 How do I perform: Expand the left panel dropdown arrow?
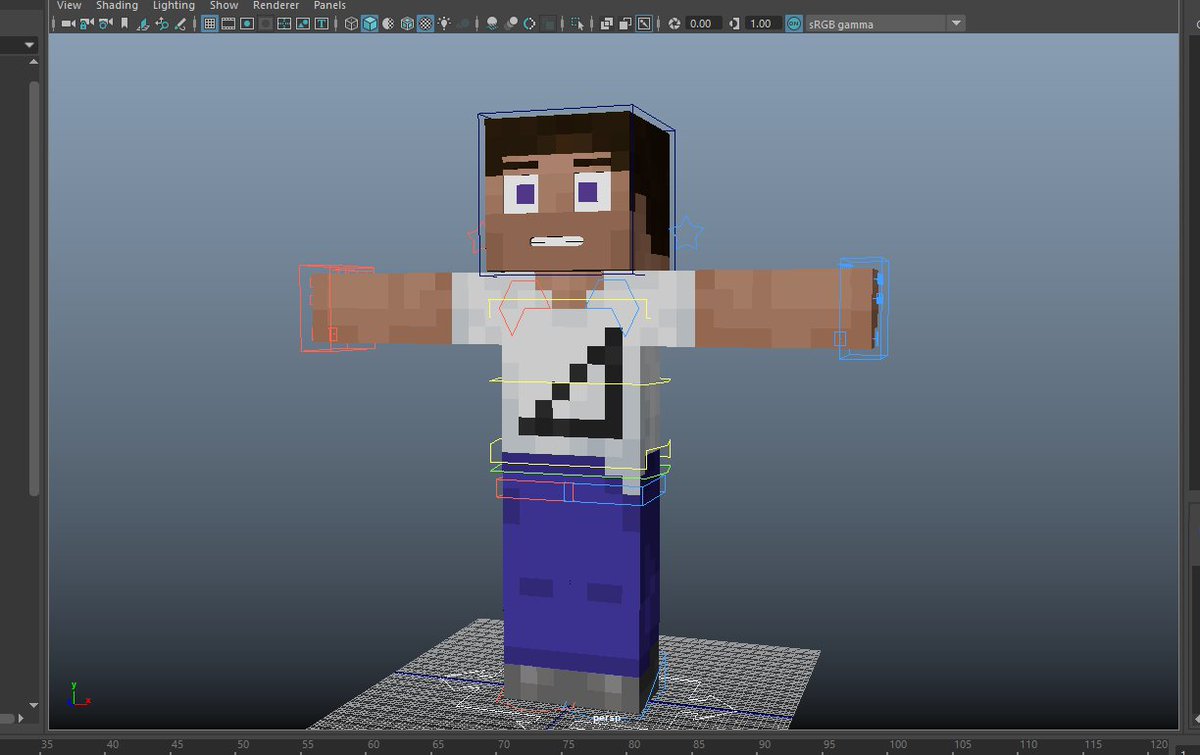[x=29, y=45]
